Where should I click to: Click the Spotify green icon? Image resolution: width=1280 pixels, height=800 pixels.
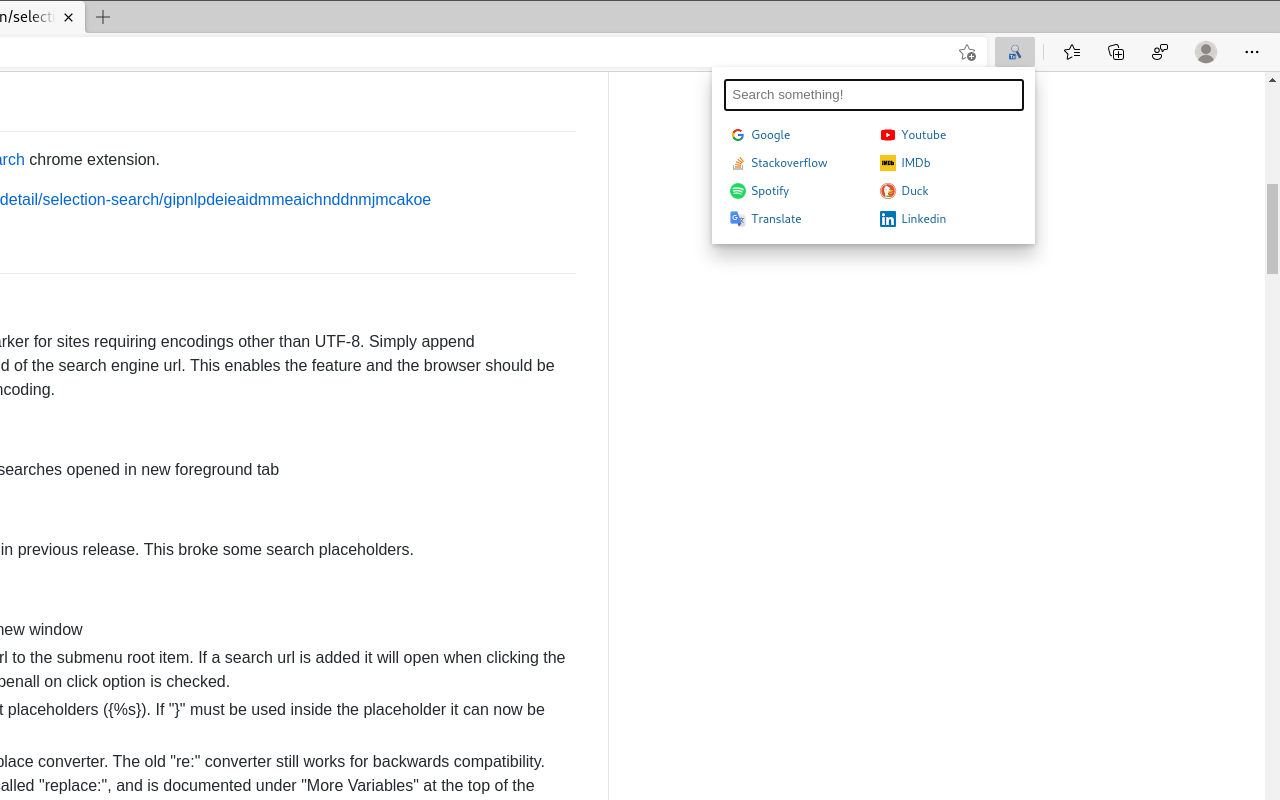point(738,191)
